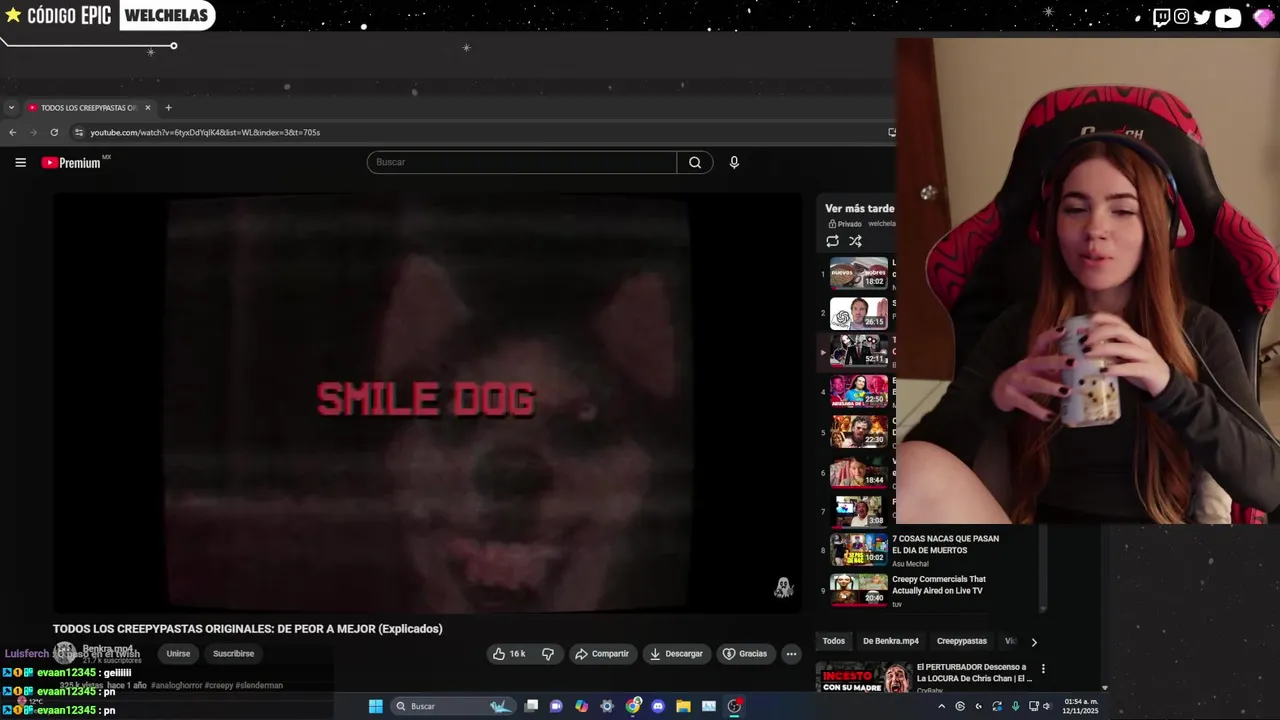Click the search magnifier button
This screenshot has height=720, width=1280.
click(x=695, y=162)
